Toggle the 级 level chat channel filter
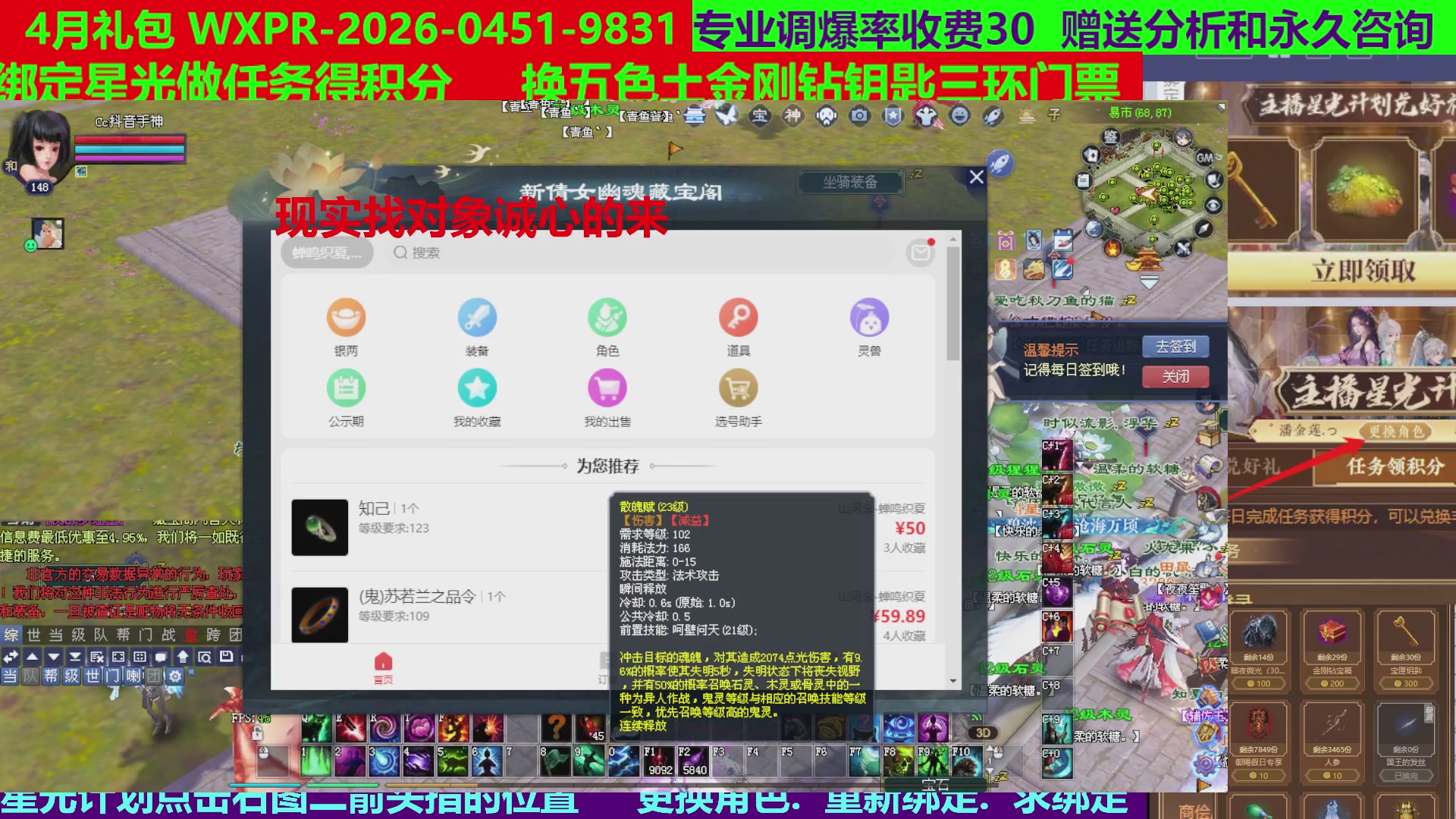Viewport: 1456px width, 819px height. pyautogui.click(x=71, y=676)
